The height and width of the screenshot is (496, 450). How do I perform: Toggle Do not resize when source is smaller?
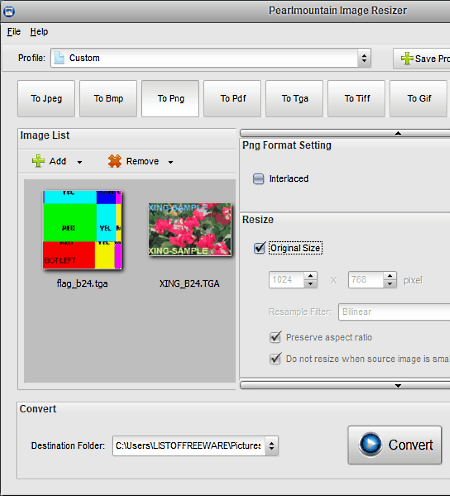pos(275,359)
